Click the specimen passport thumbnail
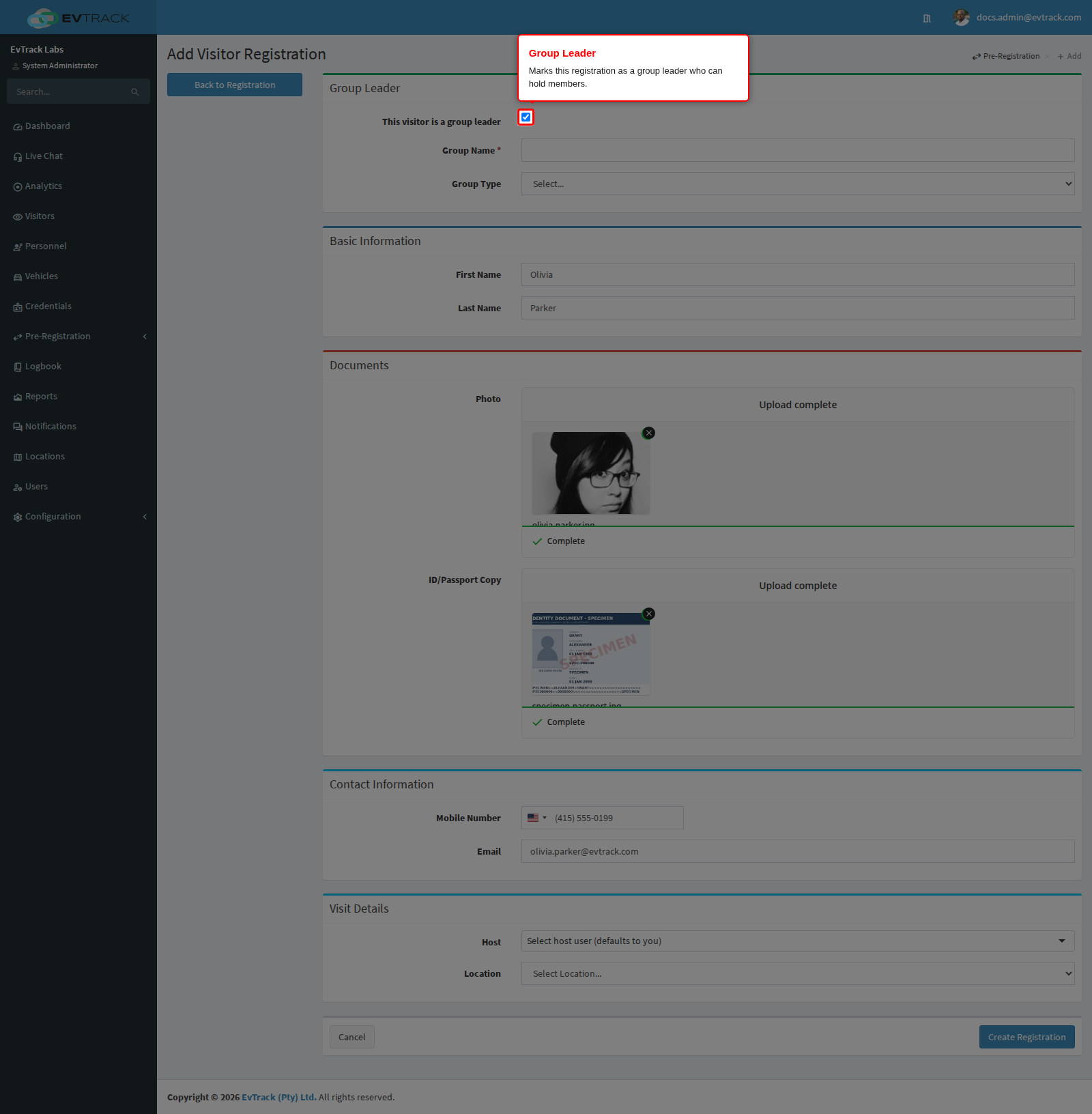The image size is (1092, 1114). coord(591,654)
